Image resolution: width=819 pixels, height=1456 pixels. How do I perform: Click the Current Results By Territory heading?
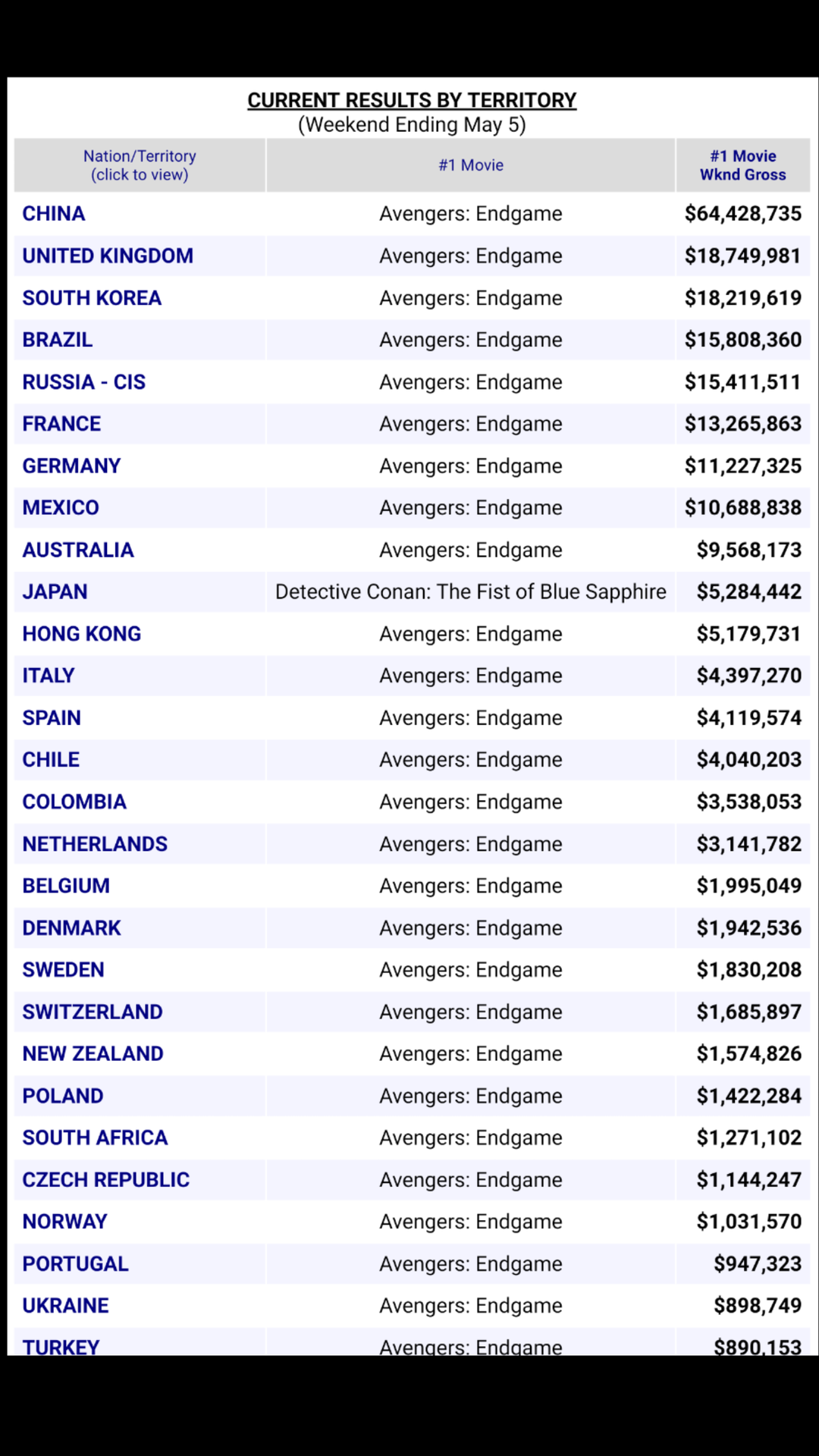point(412,100)
